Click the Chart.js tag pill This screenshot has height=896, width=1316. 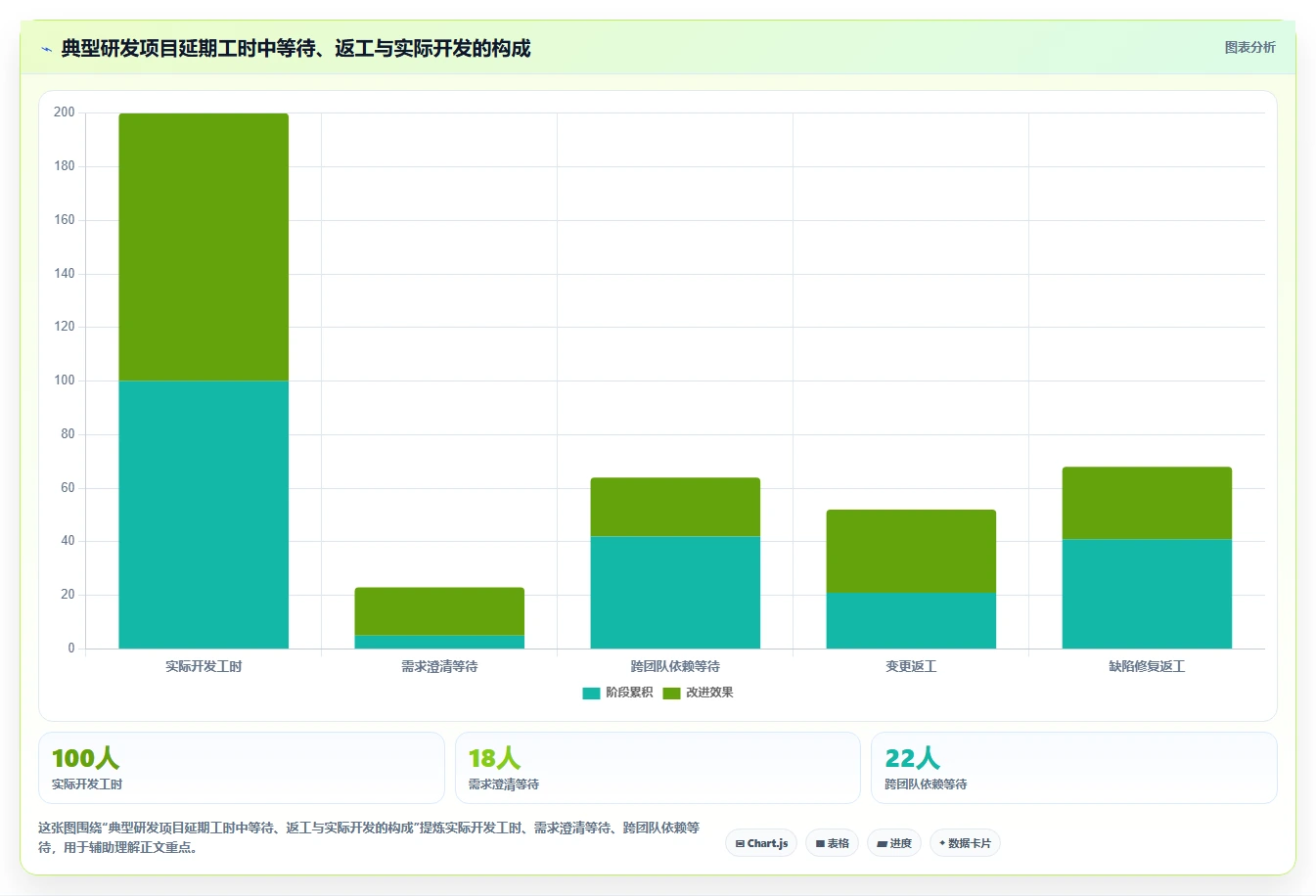point(761,843)
